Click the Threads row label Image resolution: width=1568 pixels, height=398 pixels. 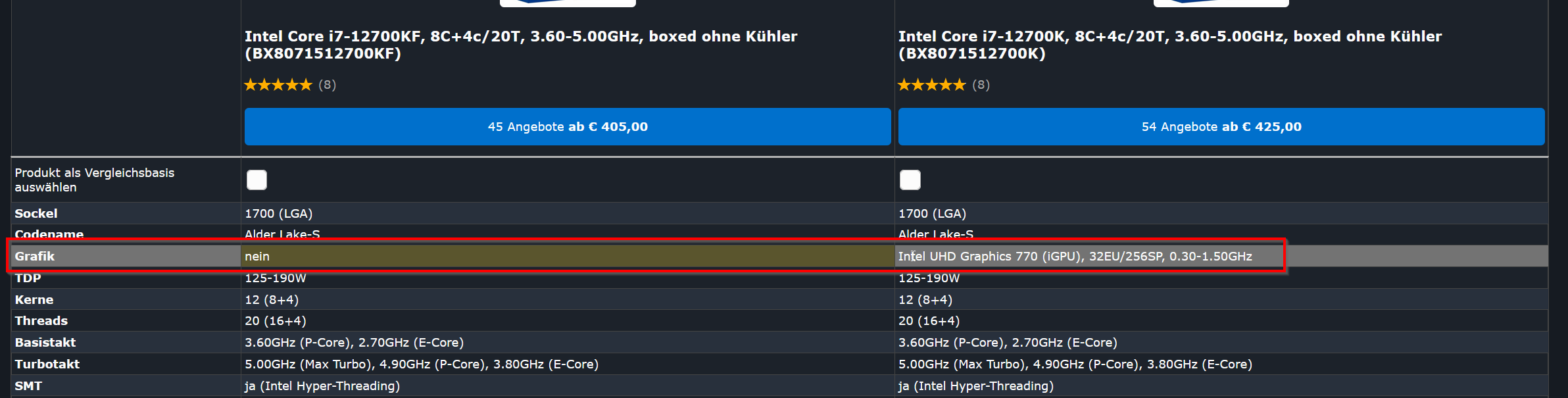coord(41,320)
